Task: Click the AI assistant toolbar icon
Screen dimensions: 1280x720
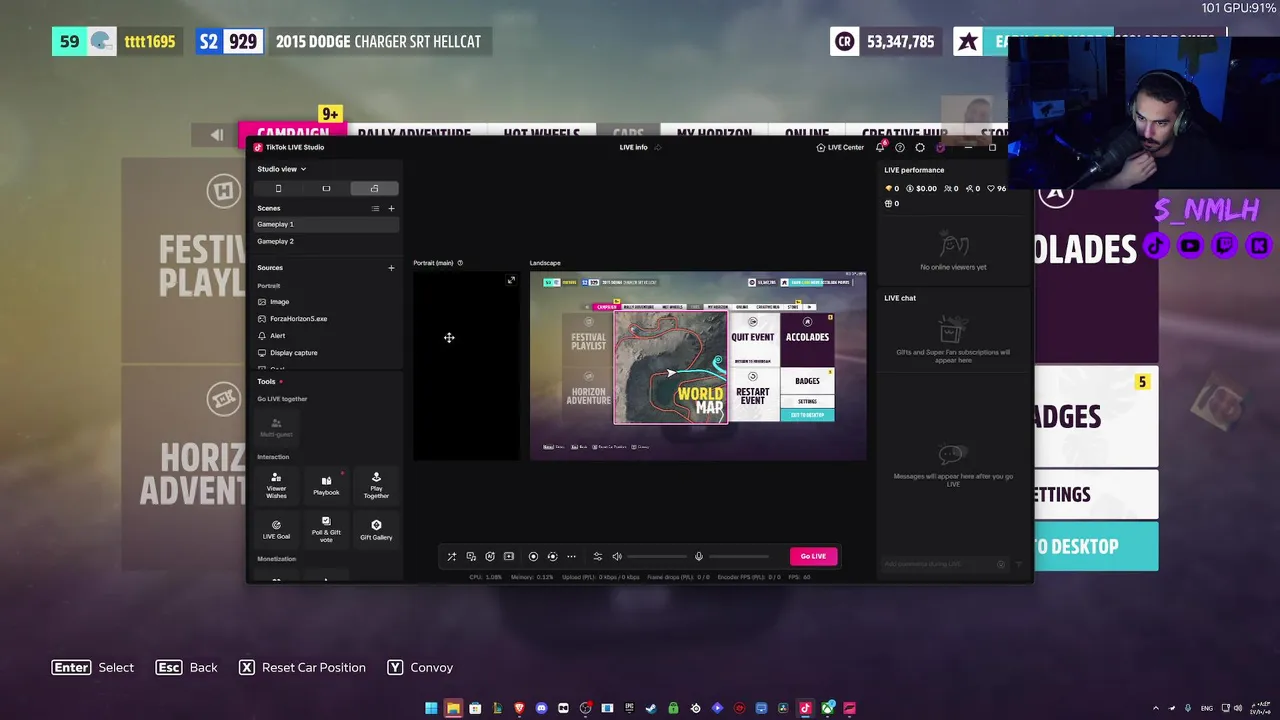Action: click(490, 556)
